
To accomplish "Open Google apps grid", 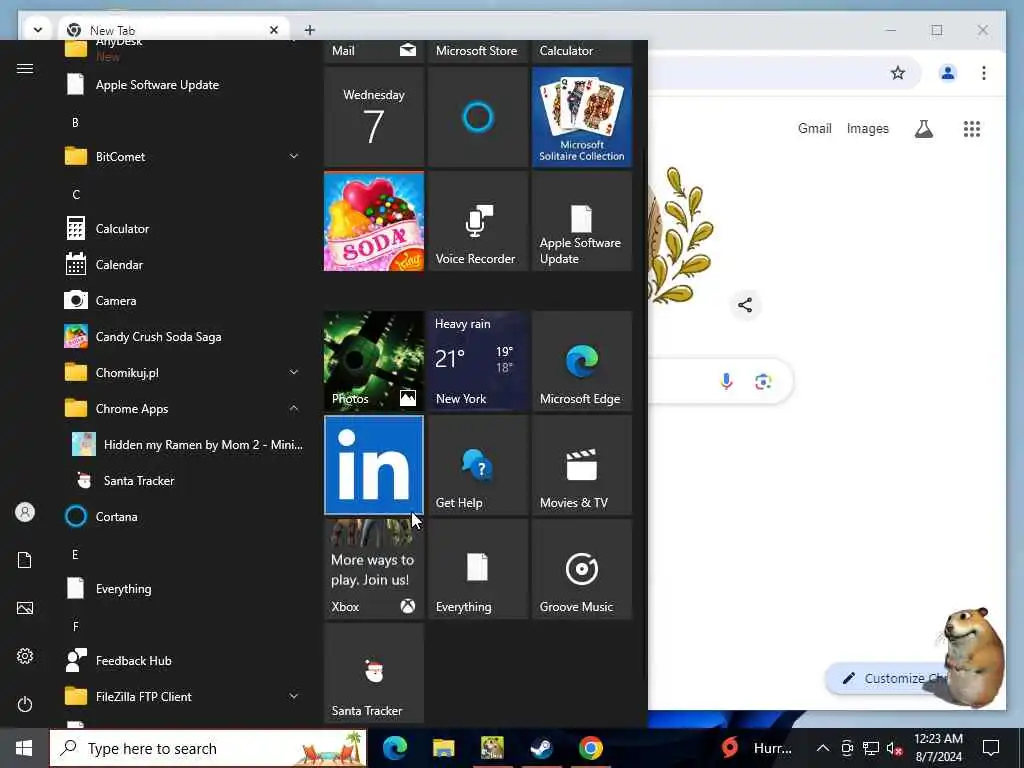I will coord(972,129).
